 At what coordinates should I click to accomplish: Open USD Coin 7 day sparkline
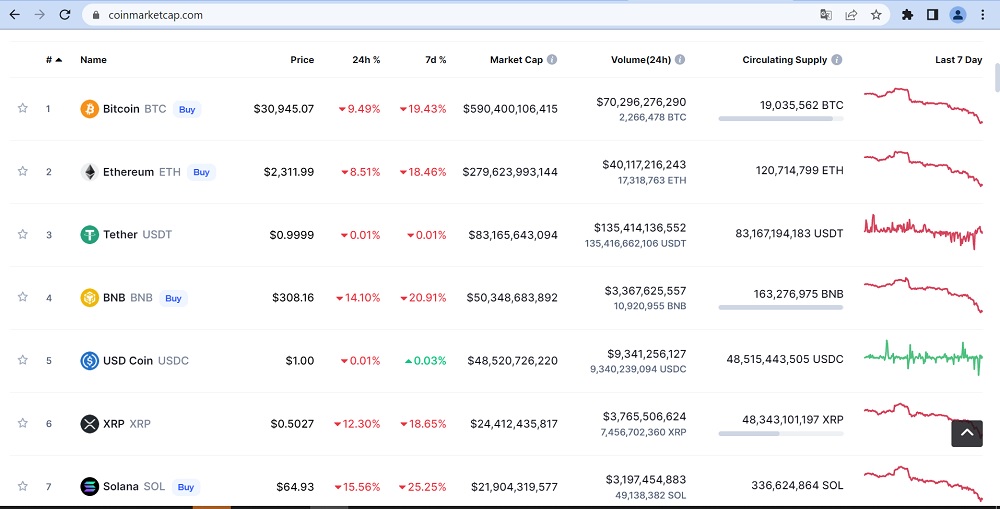pyautogui.click(x=923, y=357)
